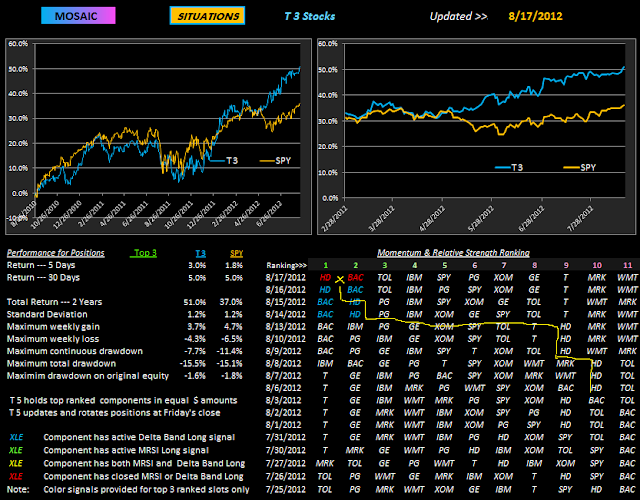Click the MRK cell in 7/27/2012 row rank 1
640x500 pixels.
point(325,464)
